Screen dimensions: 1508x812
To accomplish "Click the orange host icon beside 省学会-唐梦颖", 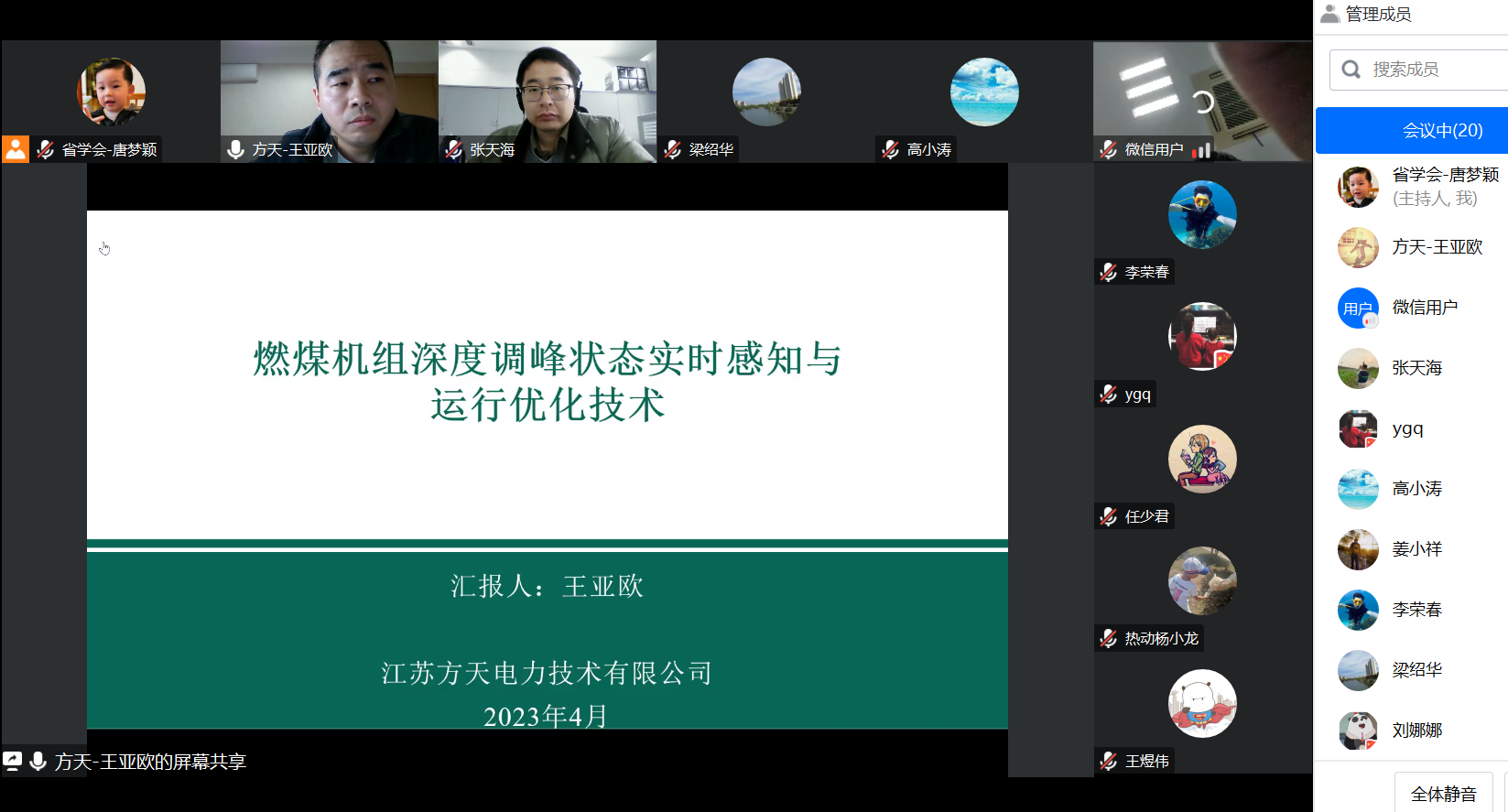I will click(16, 149).
